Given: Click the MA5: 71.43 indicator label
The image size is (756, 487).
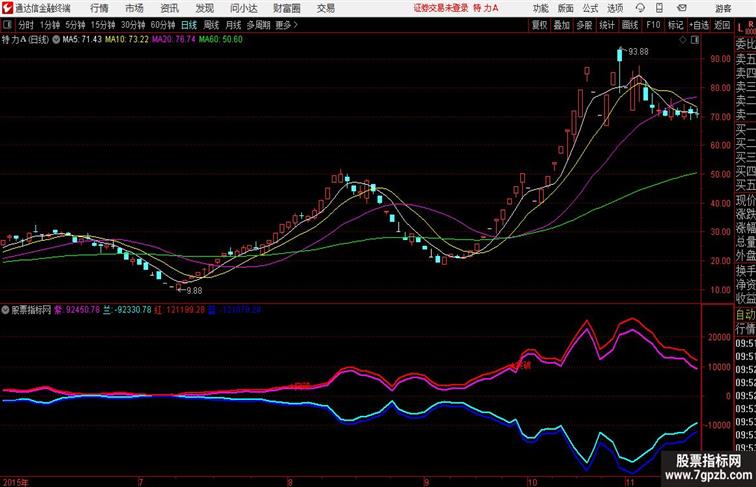Looking at the screenshot, I should [82, 40].
